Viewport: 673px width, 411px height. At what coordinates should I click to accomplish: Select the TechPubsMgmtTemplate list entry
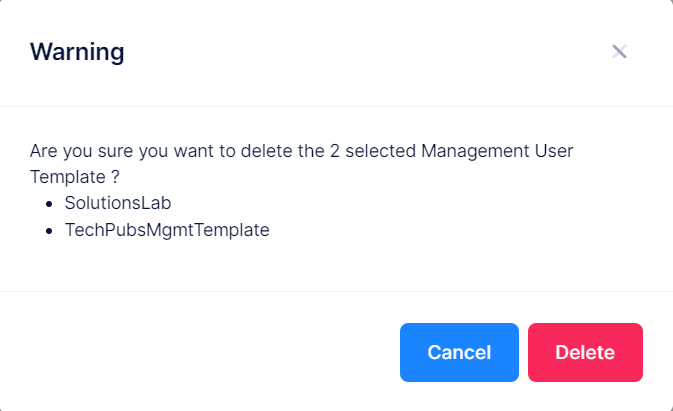(167, 229)
